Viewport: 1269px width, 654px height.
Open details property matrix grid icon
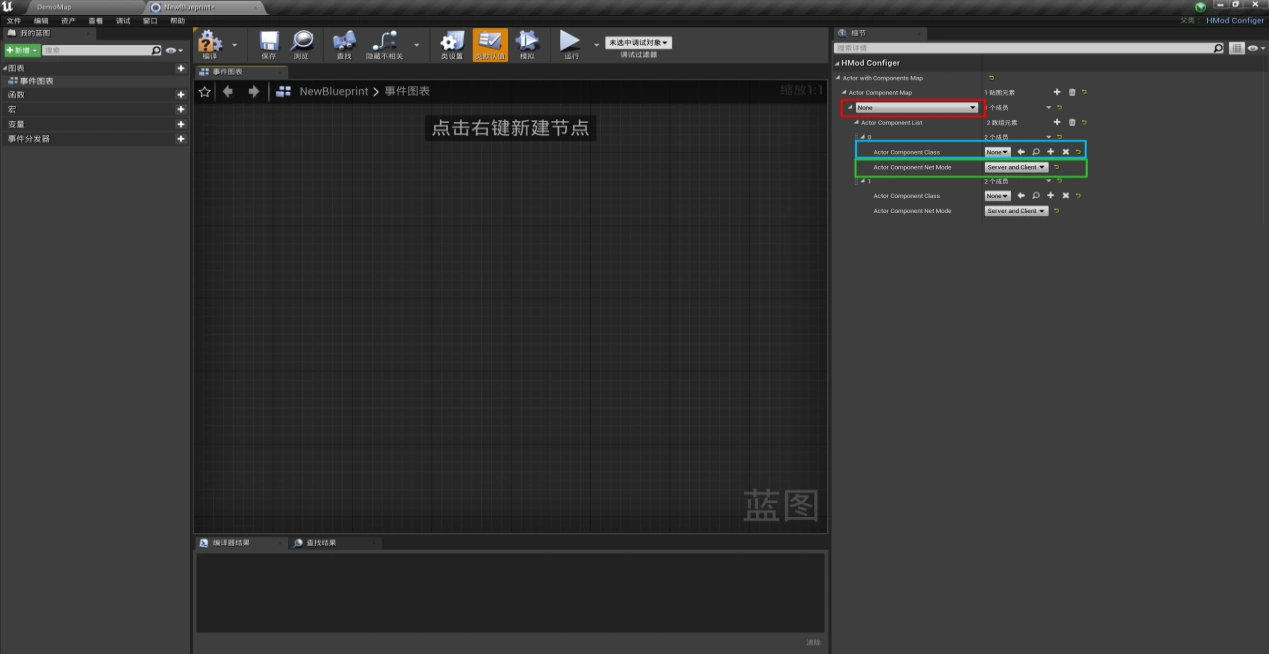[1237, 48]
